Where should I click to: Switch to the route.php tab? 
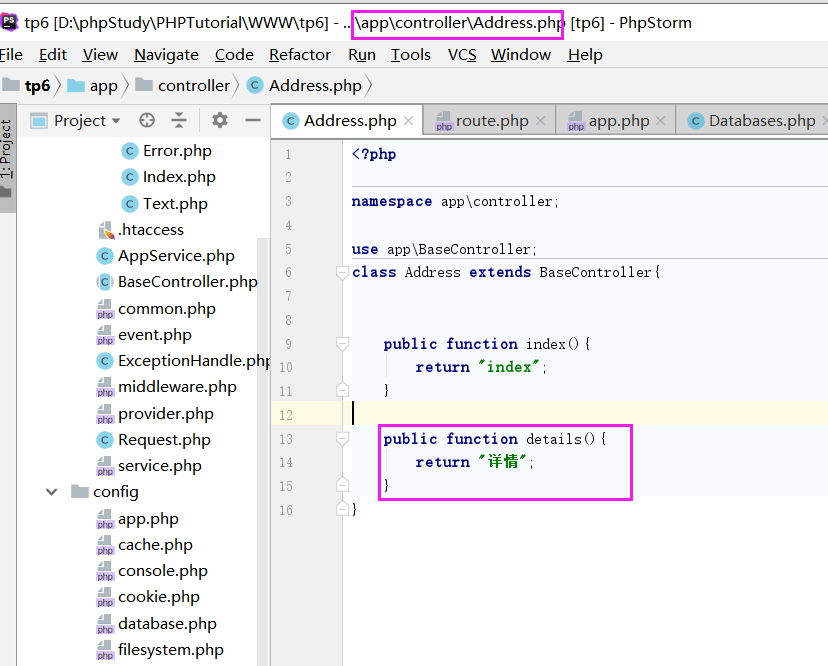coord(491,121)
